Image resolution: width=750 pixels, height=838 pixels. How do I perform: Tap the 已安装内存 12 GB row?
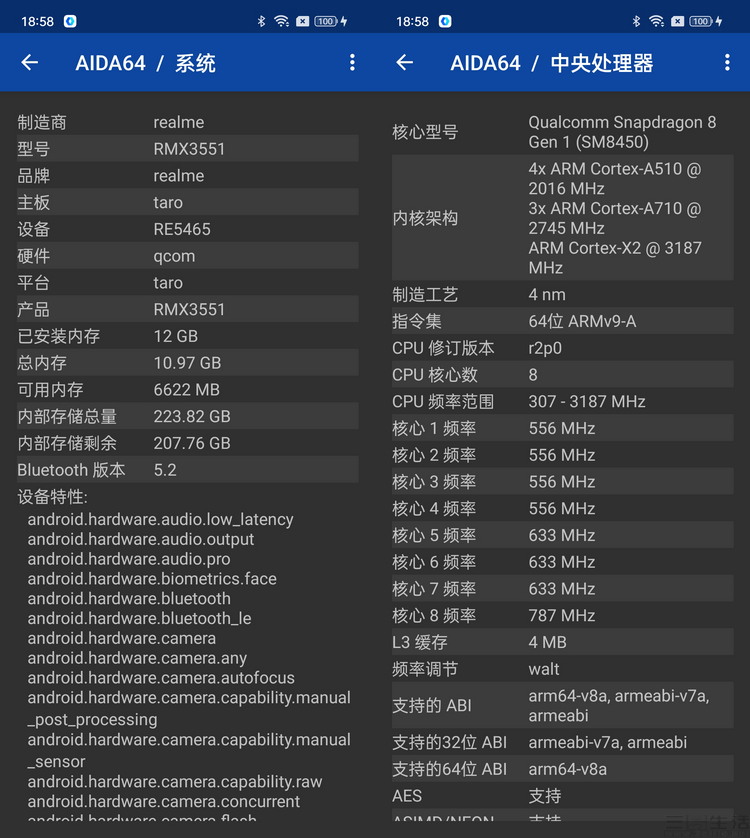(187, 336)
